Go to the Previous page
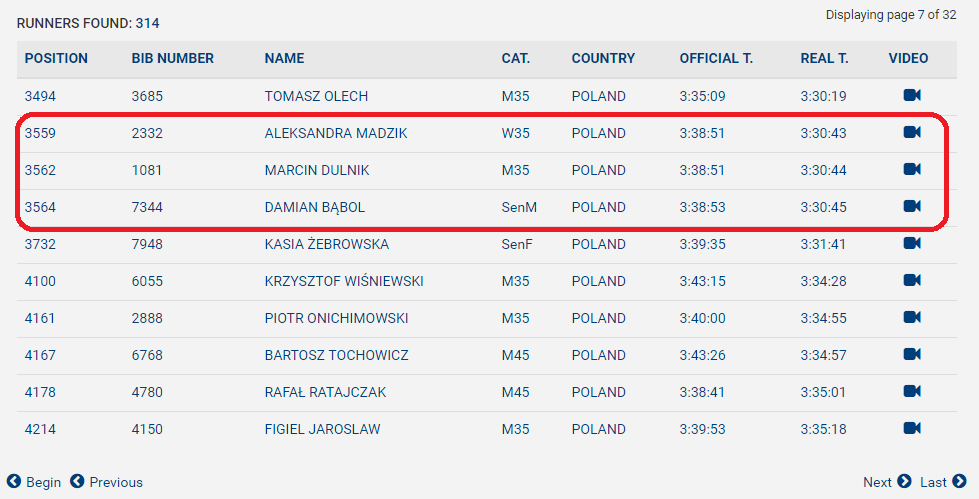Viewport: 979px width, 499px height. (x=106, y=482)
